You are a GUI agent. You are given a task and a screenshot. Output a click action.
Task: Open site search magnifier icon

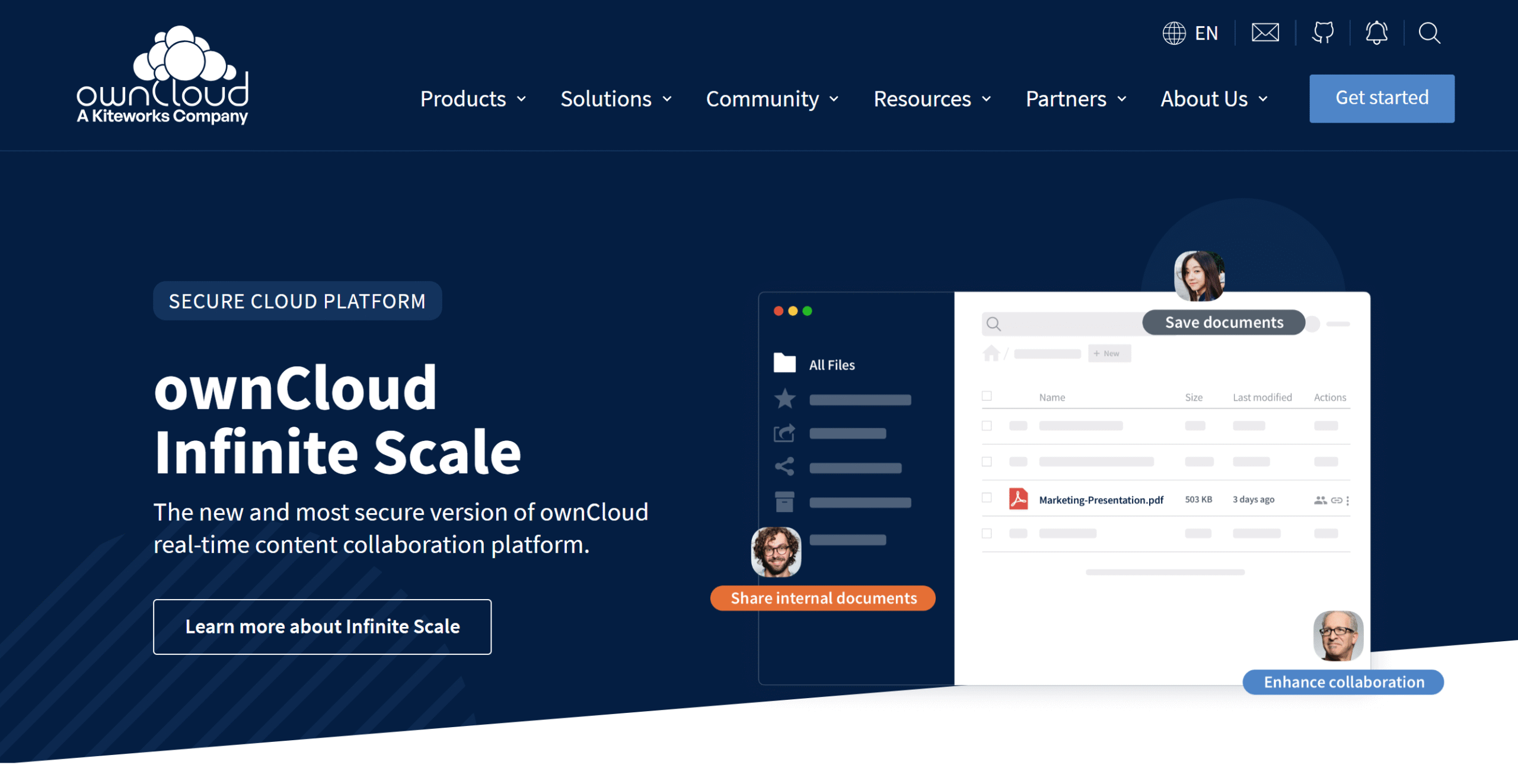tap(1429, 33)
